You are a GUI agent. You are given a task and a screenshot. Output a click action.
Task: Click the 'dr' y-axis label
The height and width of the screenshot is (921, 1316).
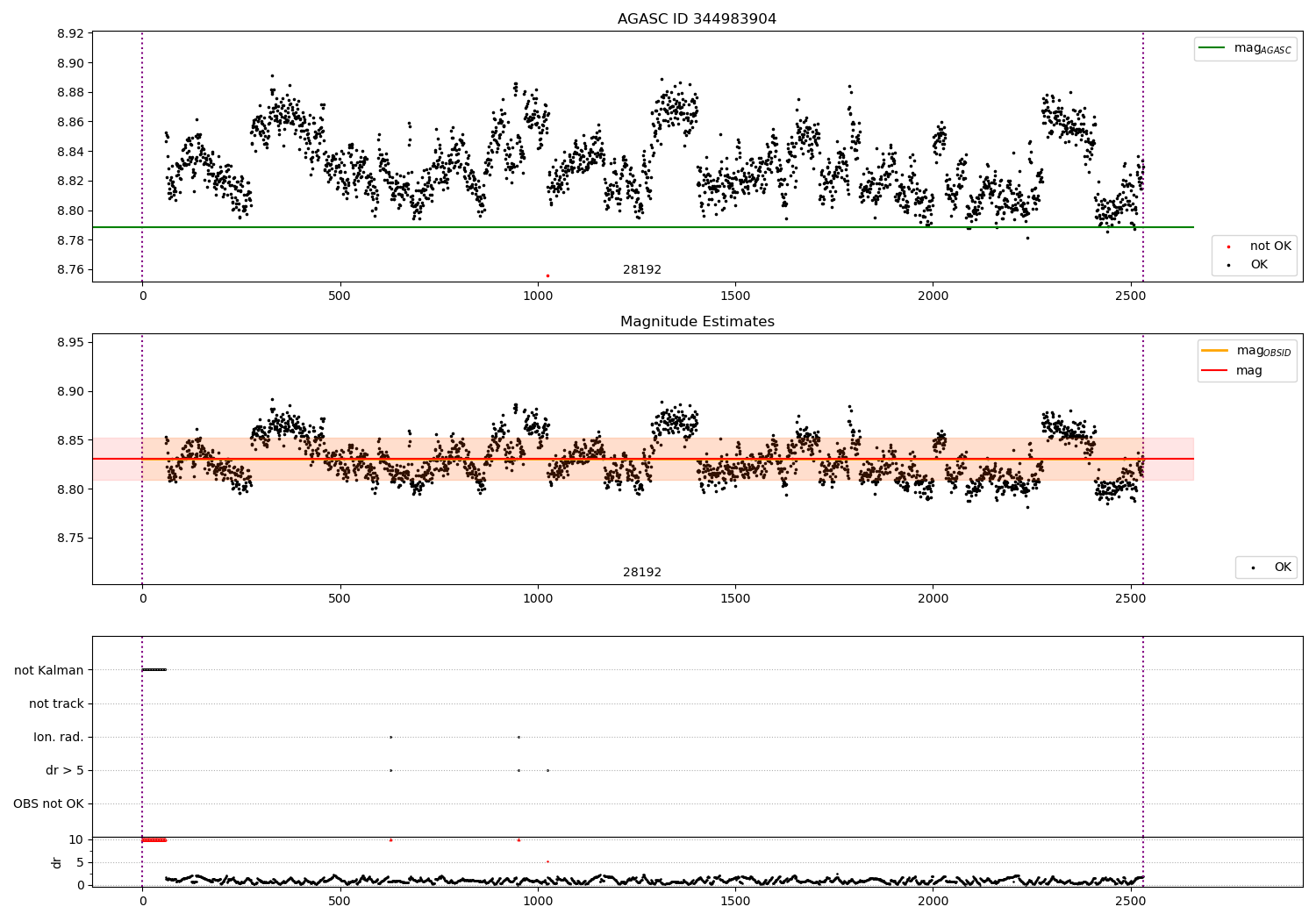point(57,862)
